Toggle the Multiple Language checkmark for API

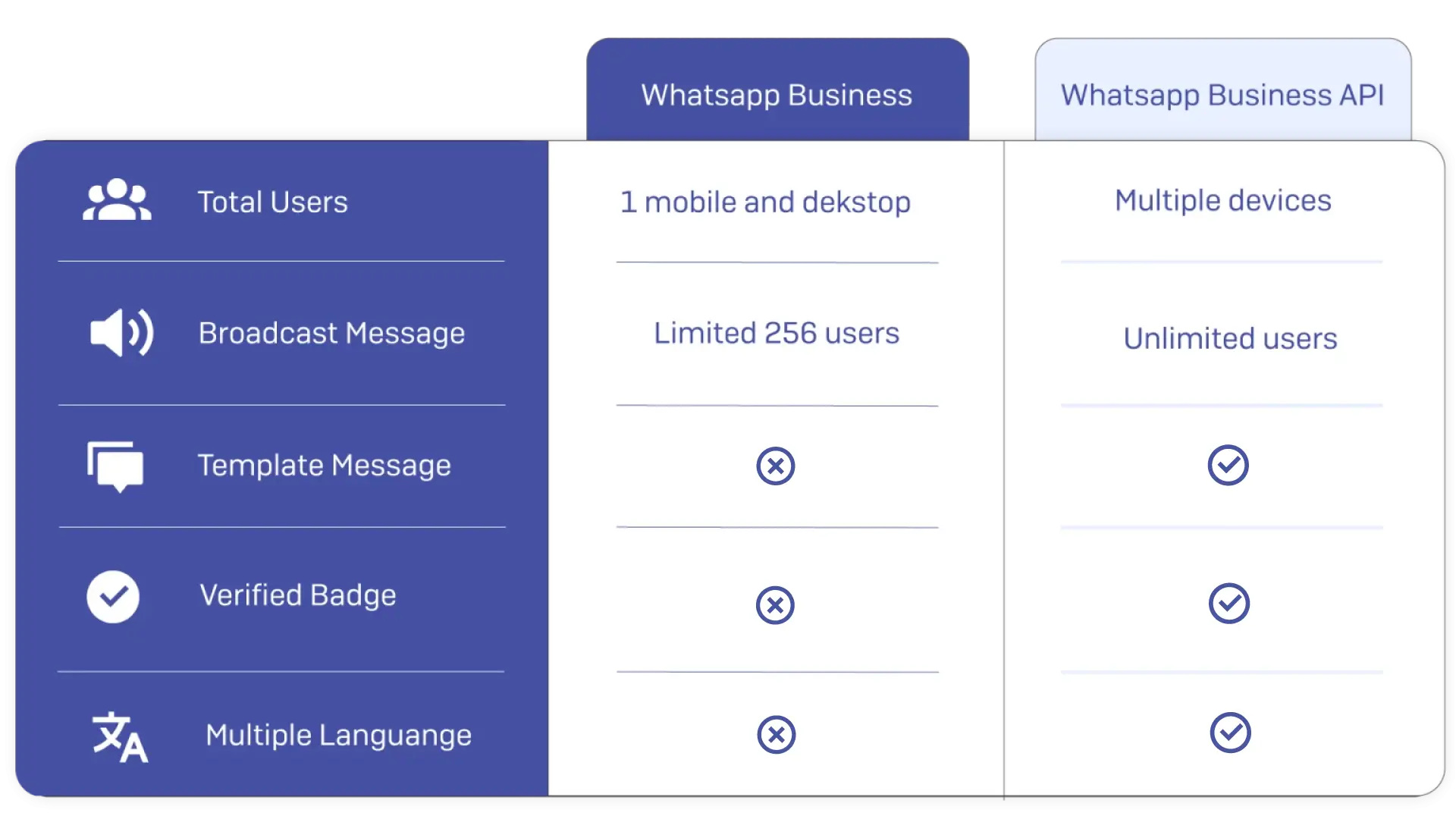(1229, 734)
